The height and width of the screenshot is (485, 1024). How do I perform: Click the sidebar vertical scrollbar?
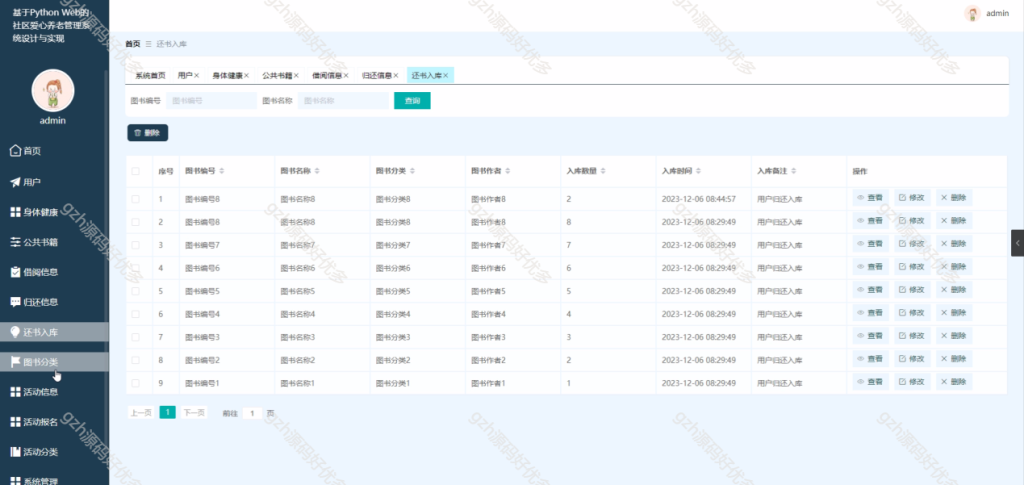[x=106, y=196]
